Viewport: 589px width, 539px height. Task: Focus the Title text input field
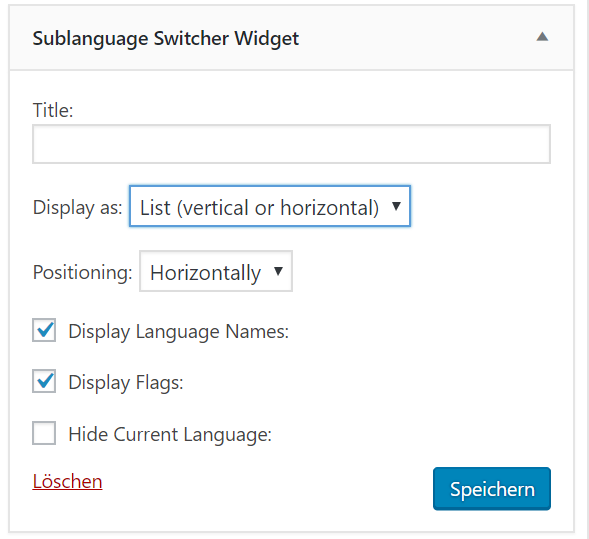coord(291,144)
